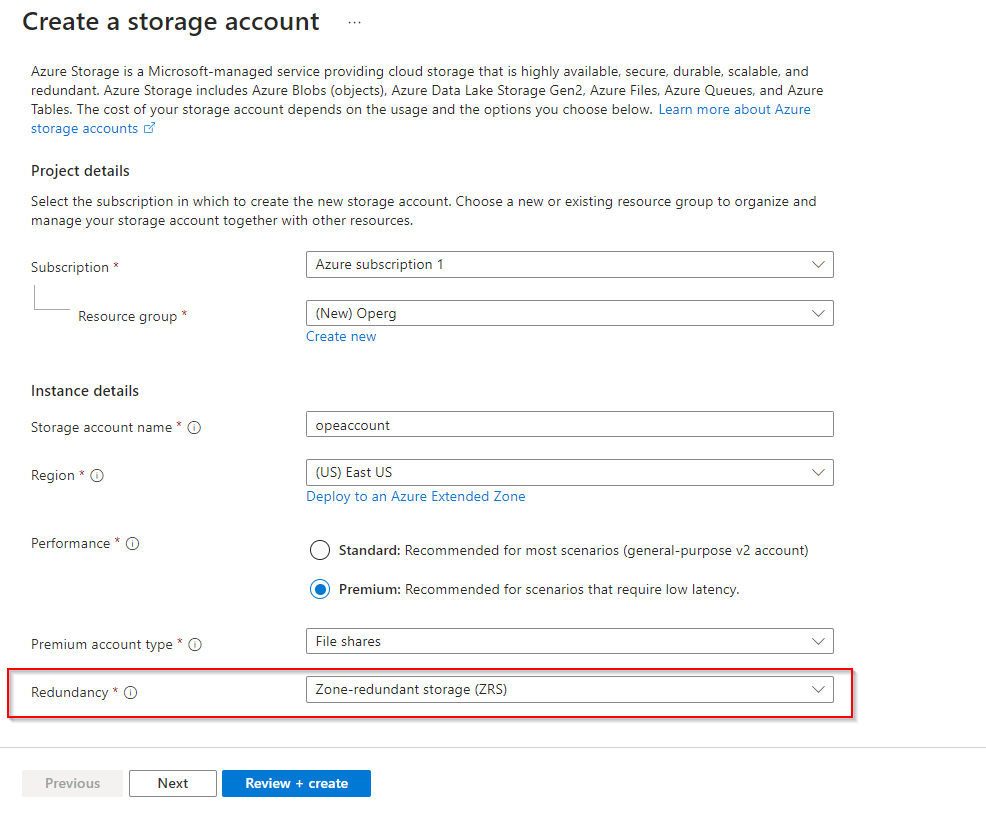The height and width of the screenshot is (816, 986).
Task: Click info icon beside Redundancy label
Action: click(x=130, y=693)
